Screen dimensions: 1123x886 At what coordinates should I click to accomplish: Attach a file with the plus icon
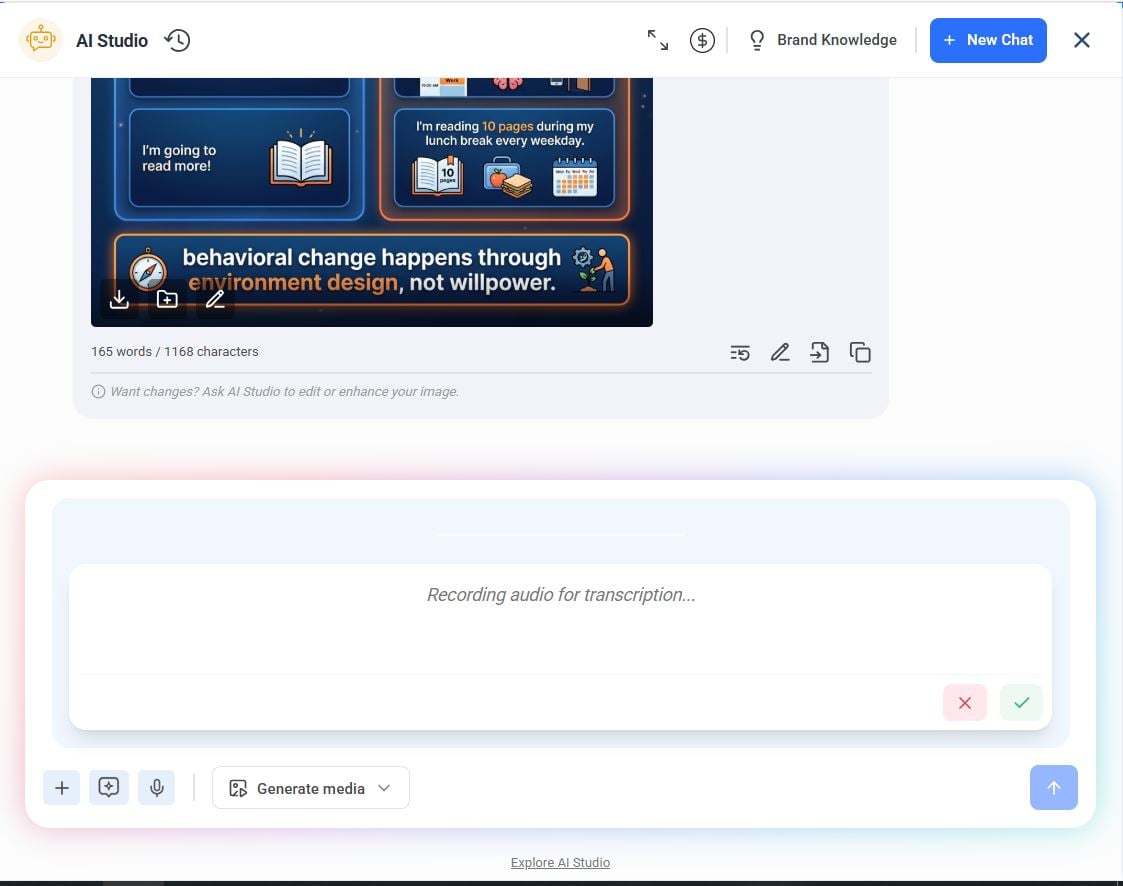61,787
